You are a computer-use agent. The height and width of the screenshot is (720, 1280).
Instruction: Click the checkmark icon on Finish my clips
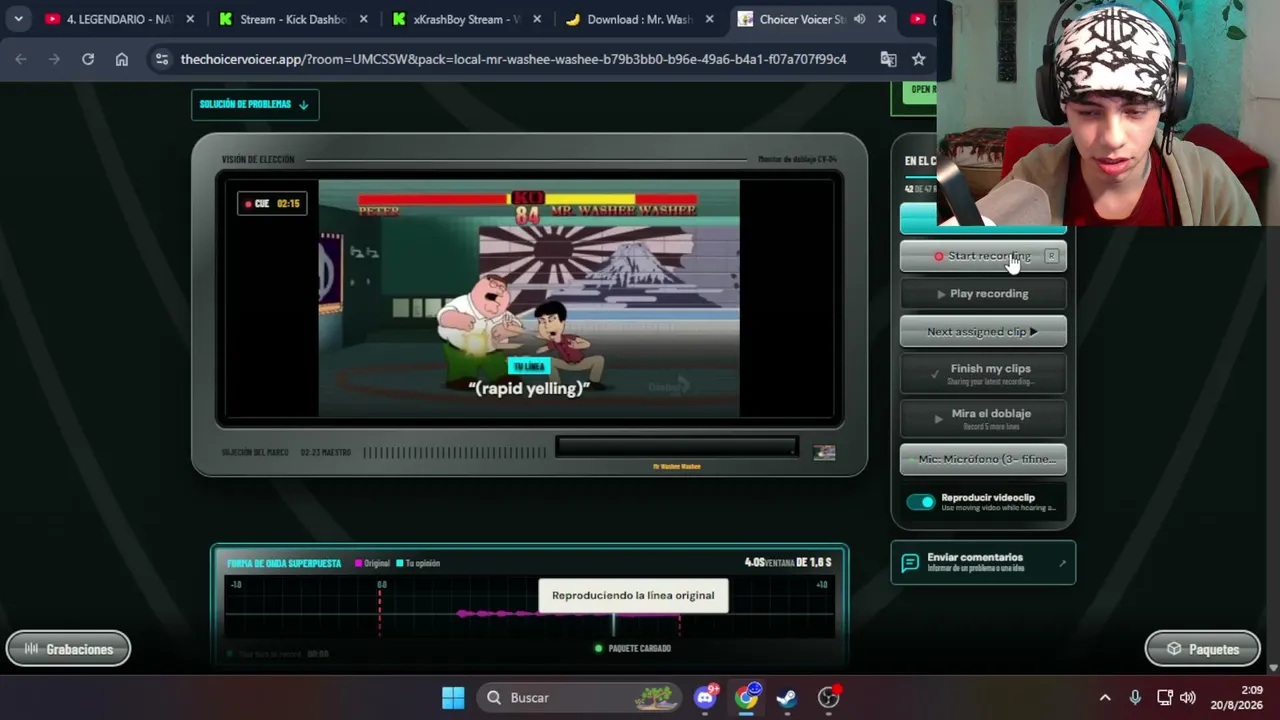click(935, 374)
